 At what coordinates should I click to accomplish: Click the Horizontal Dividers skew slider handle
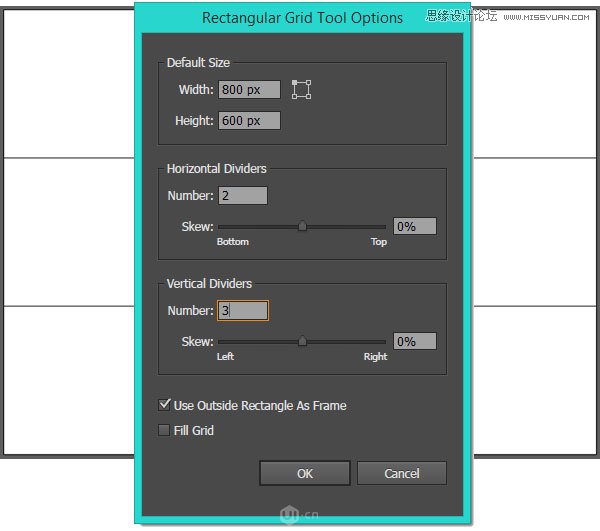click(x=302, y=227)
